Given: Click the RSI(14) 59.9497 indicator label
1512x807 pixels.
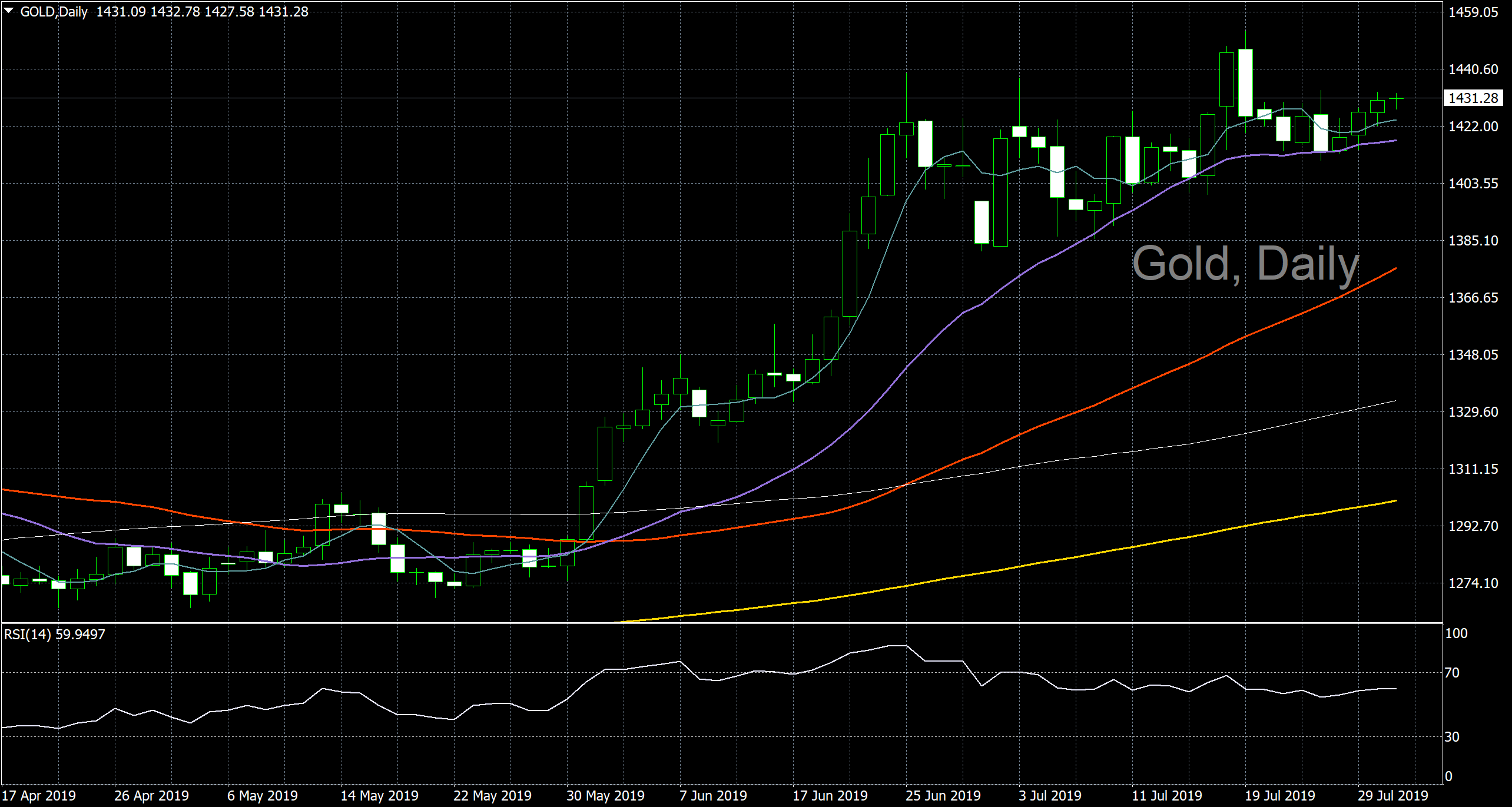Looking at the screenshot, I should click(x=55, y=635).
